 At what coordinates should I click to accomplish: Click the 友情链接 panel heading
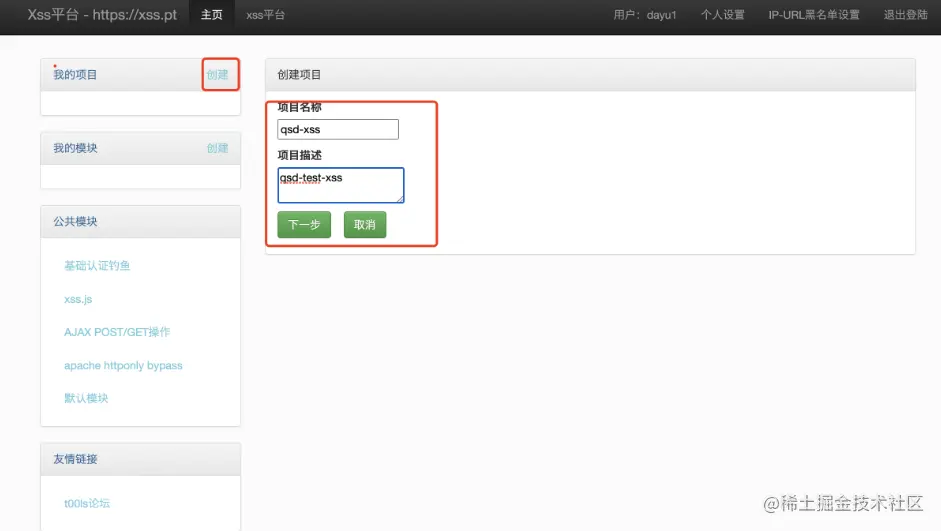click(x=75, y=458)
